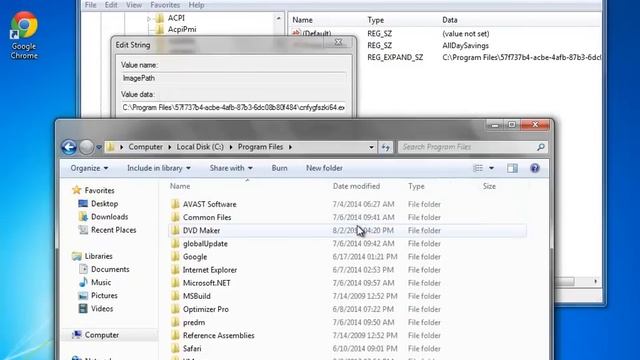
Task: Open Include in library dropdown
Action: point(159,168)
